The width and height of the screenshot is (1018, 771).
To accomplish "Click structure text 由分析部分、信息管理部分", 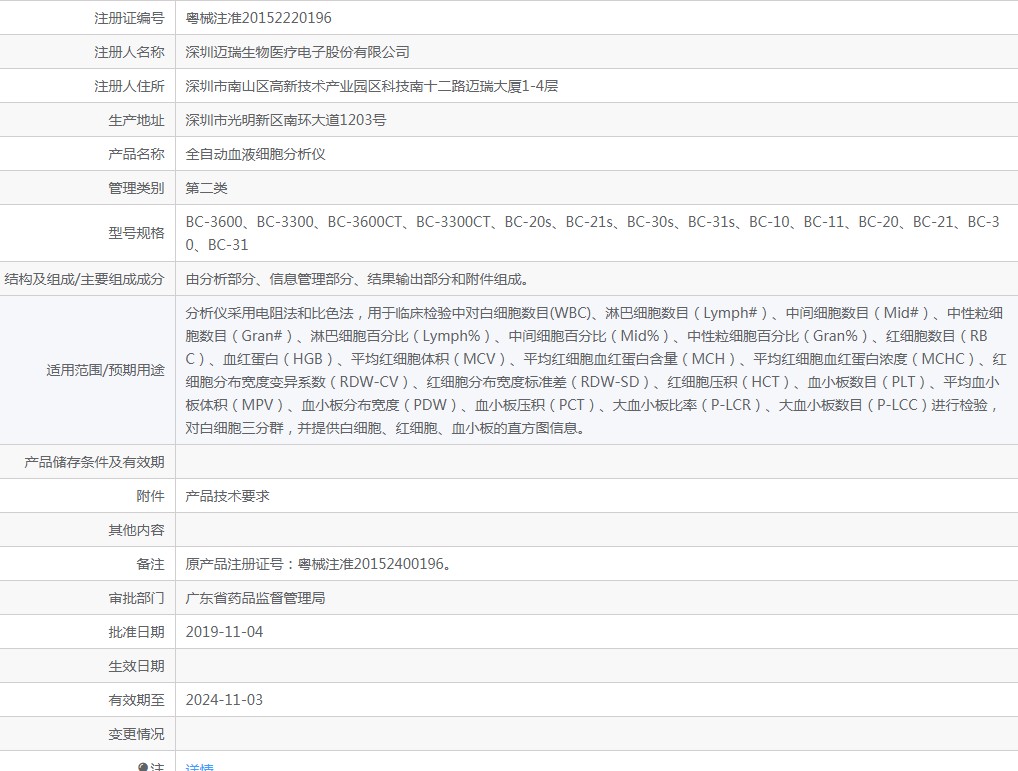I will (x=357, y=279).
